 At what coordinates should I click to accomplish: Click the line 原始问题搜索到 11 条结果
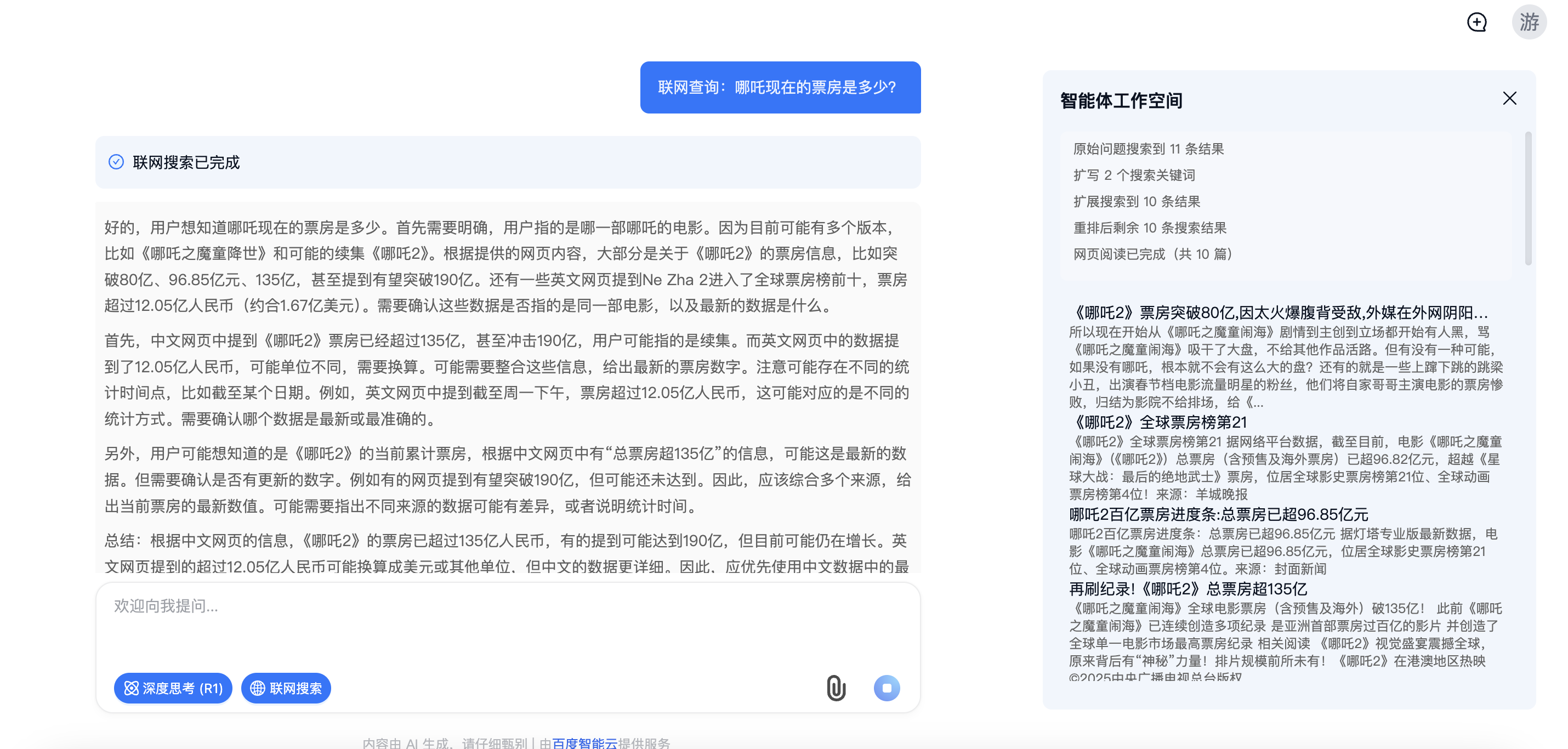tap(1149, 149)
